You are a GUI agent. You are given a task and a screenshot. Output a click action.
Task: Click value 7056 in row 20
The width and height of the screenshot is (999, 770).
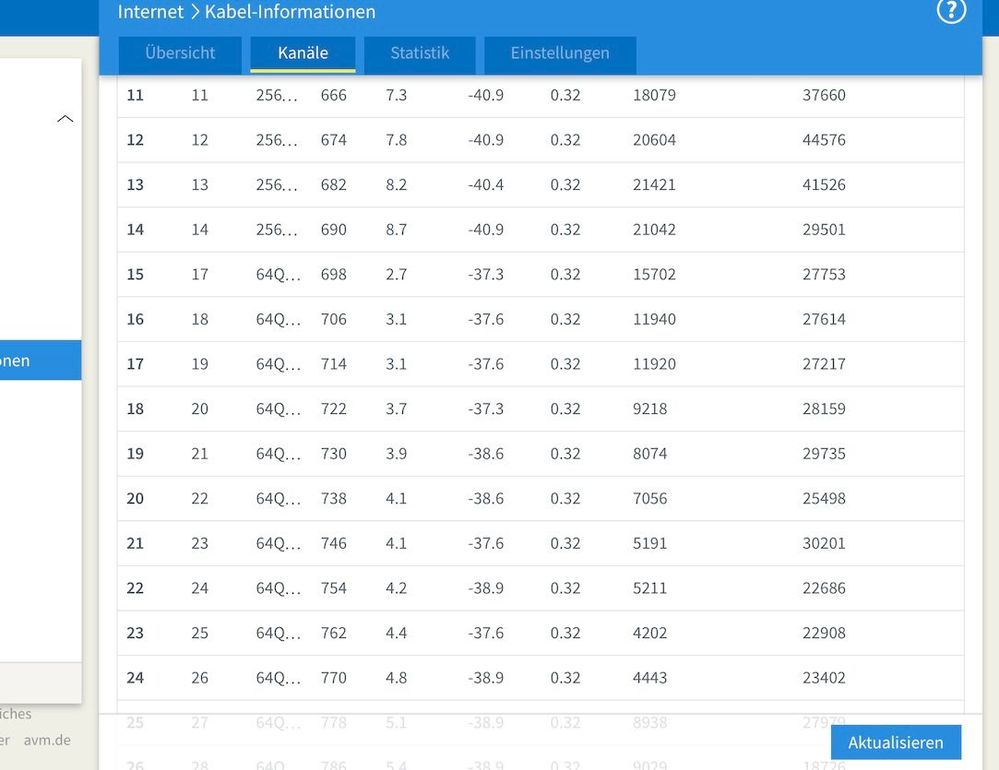coord(650,498)
